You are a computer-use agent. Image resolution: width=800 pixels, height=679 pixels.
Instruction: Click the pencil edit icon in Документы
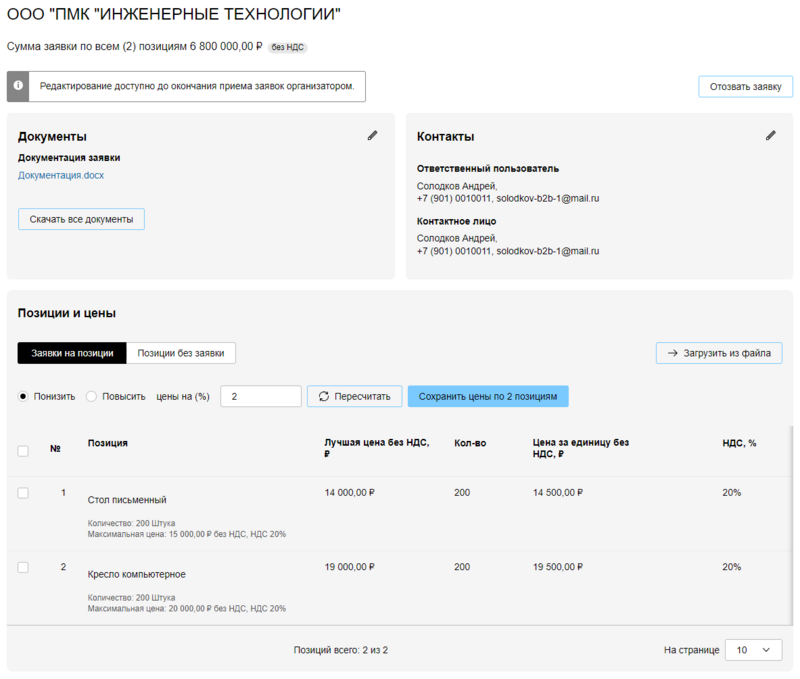click(x=372, y=135)
